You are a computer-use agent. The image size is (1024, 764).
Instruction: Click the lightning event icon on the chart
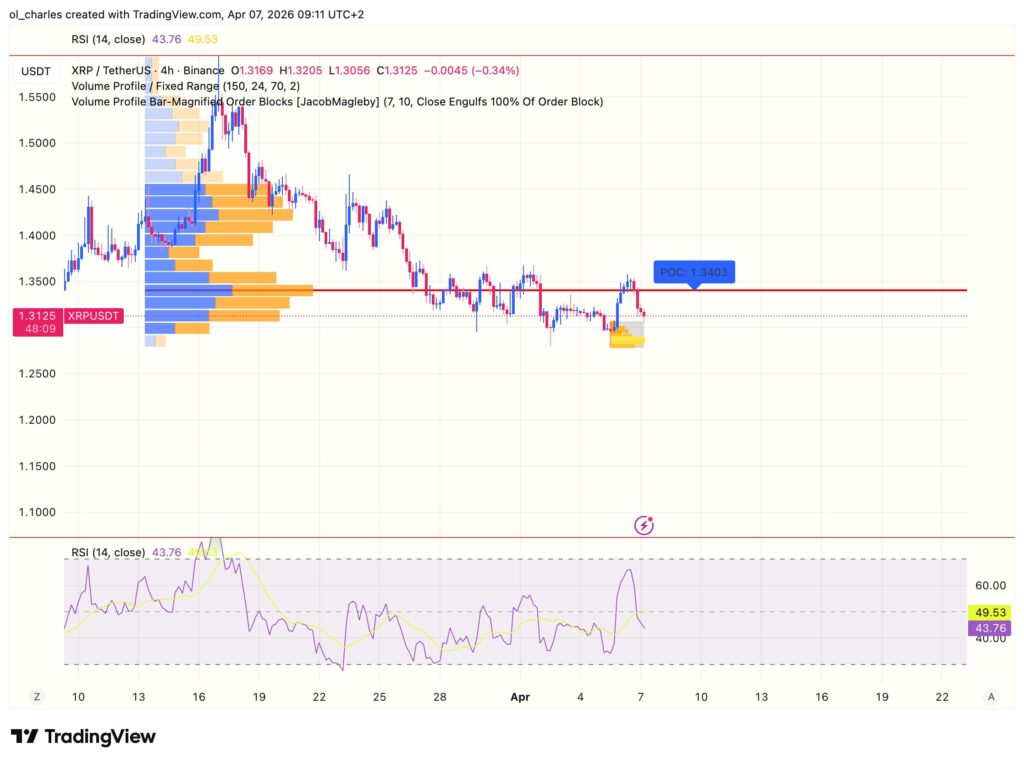point(643,524)
